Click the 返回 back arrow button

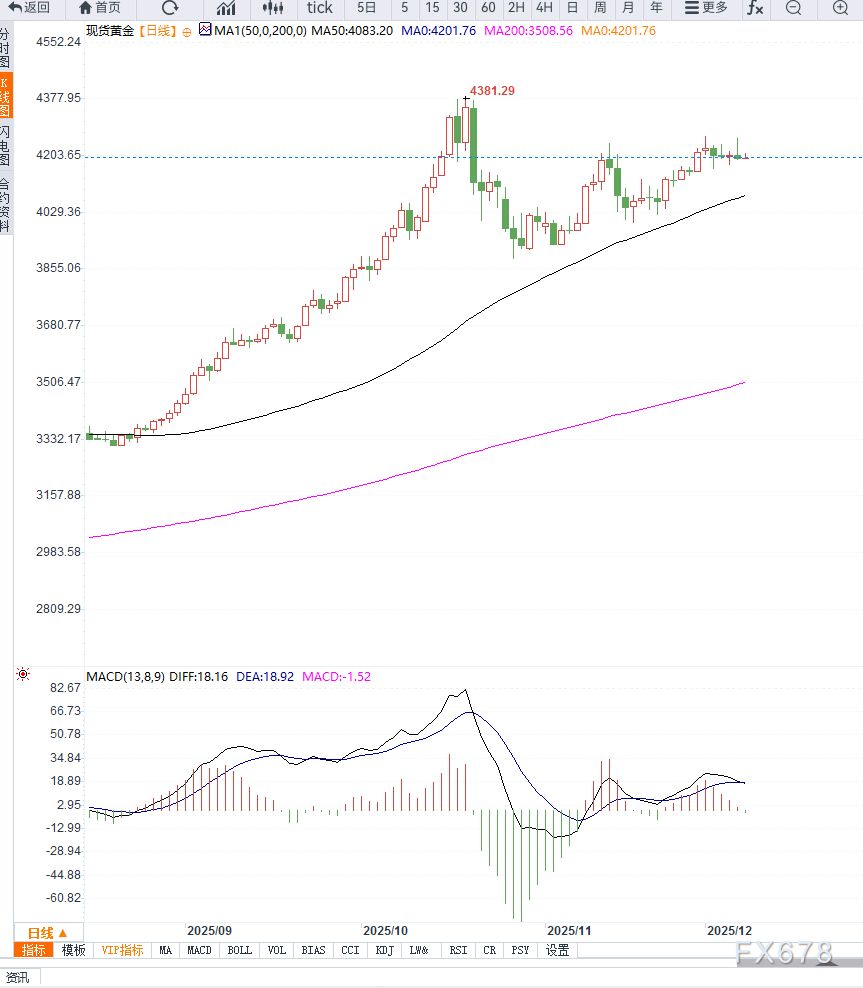(29, 8)
